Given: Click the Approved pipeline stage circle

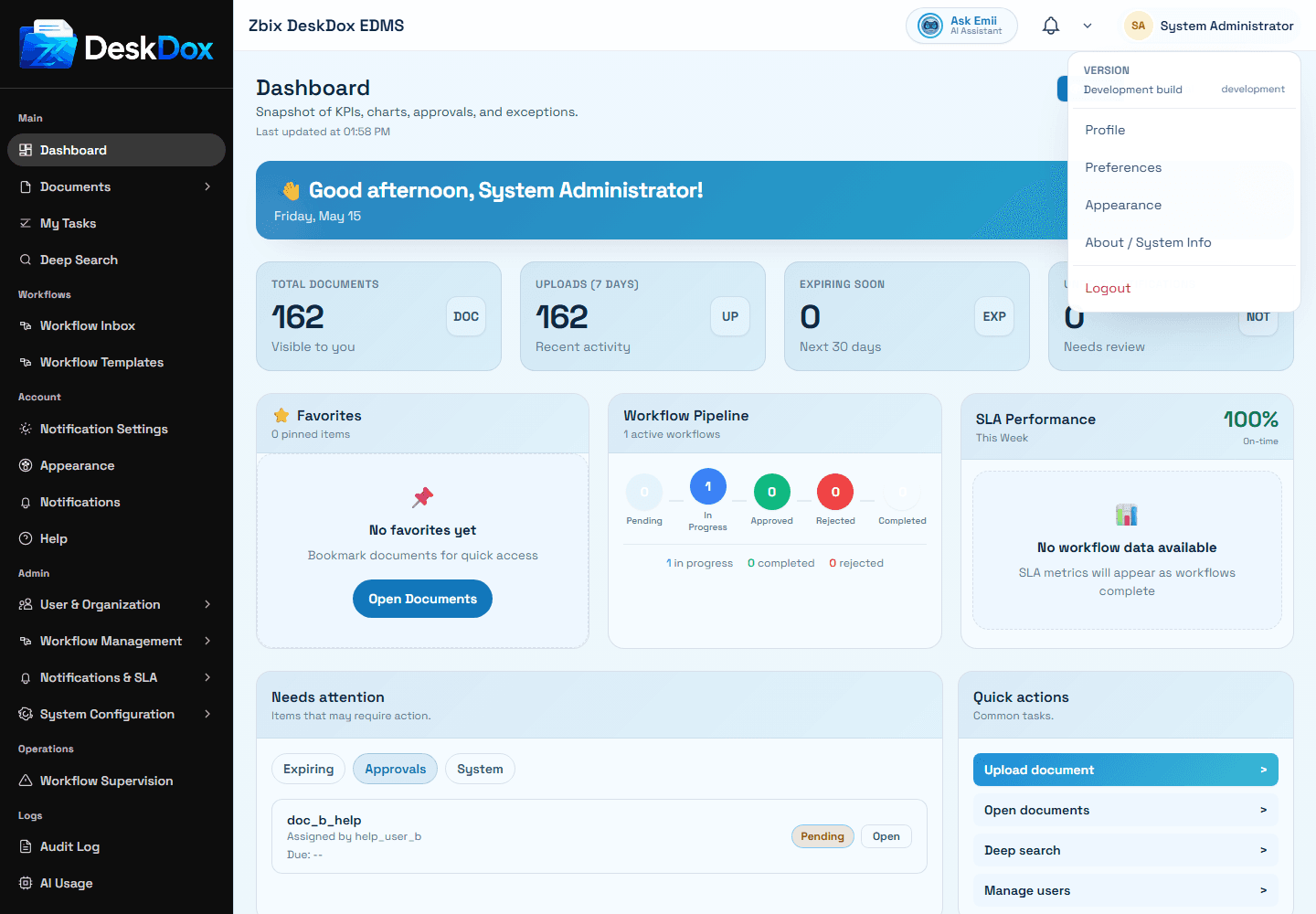Looking at the screenshot, I should click(772, 492).
